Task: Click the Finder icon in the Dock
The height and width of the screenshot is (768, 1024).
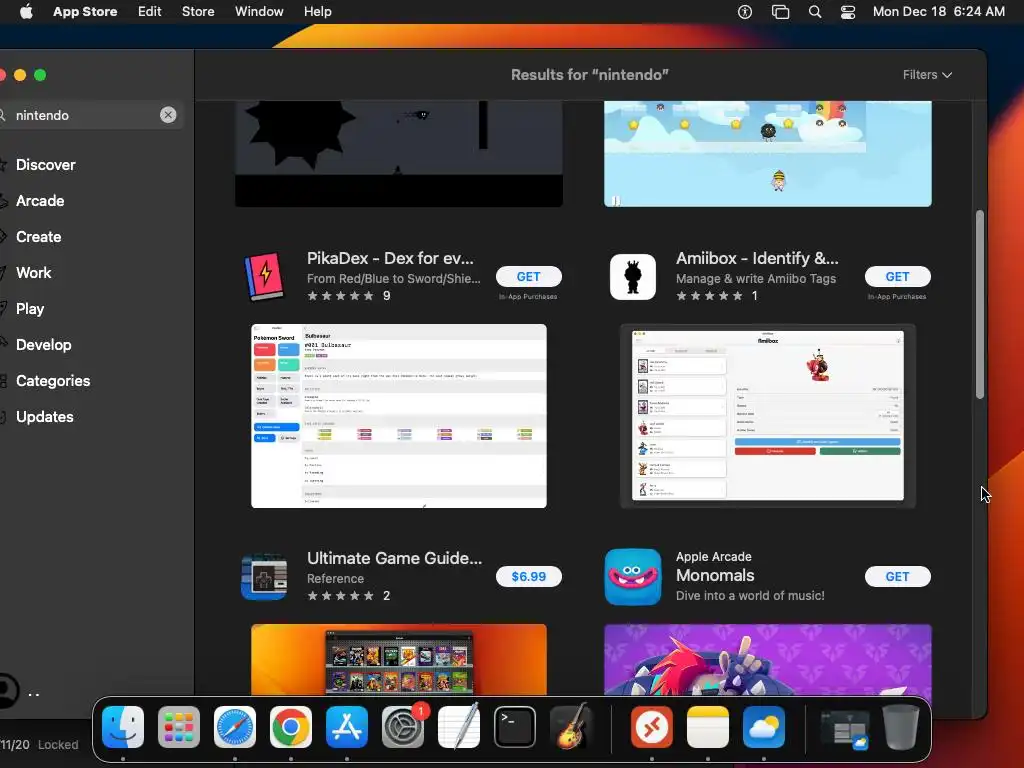Action: point(123,727)
